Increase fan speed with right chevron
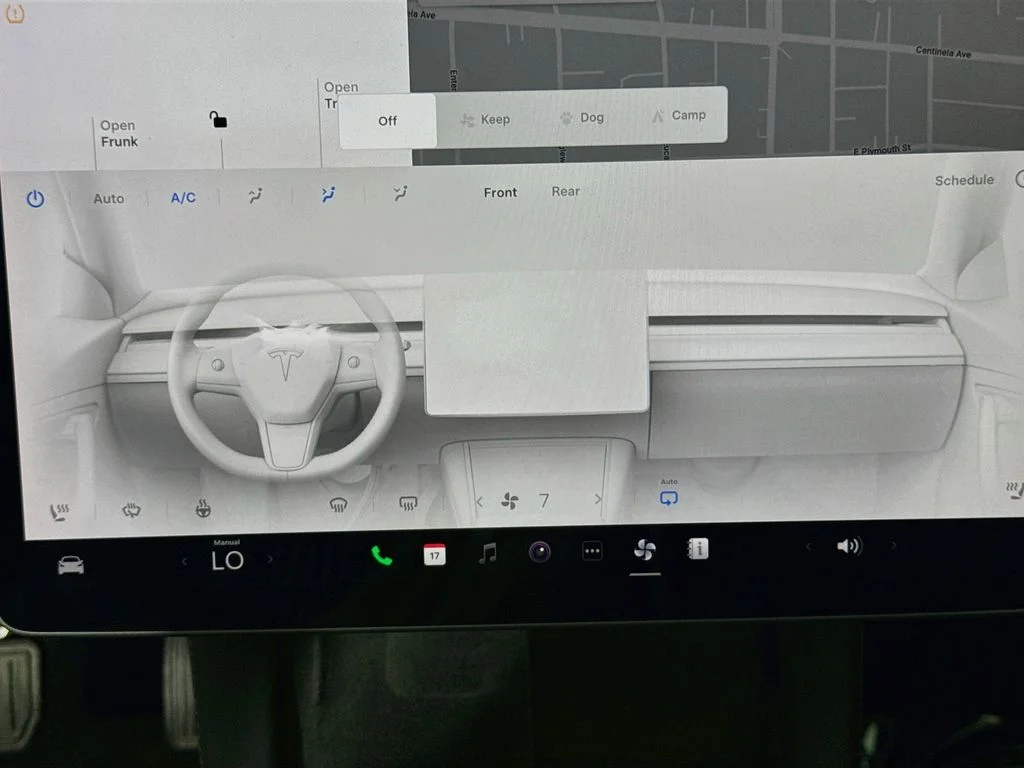 point(598,499)
